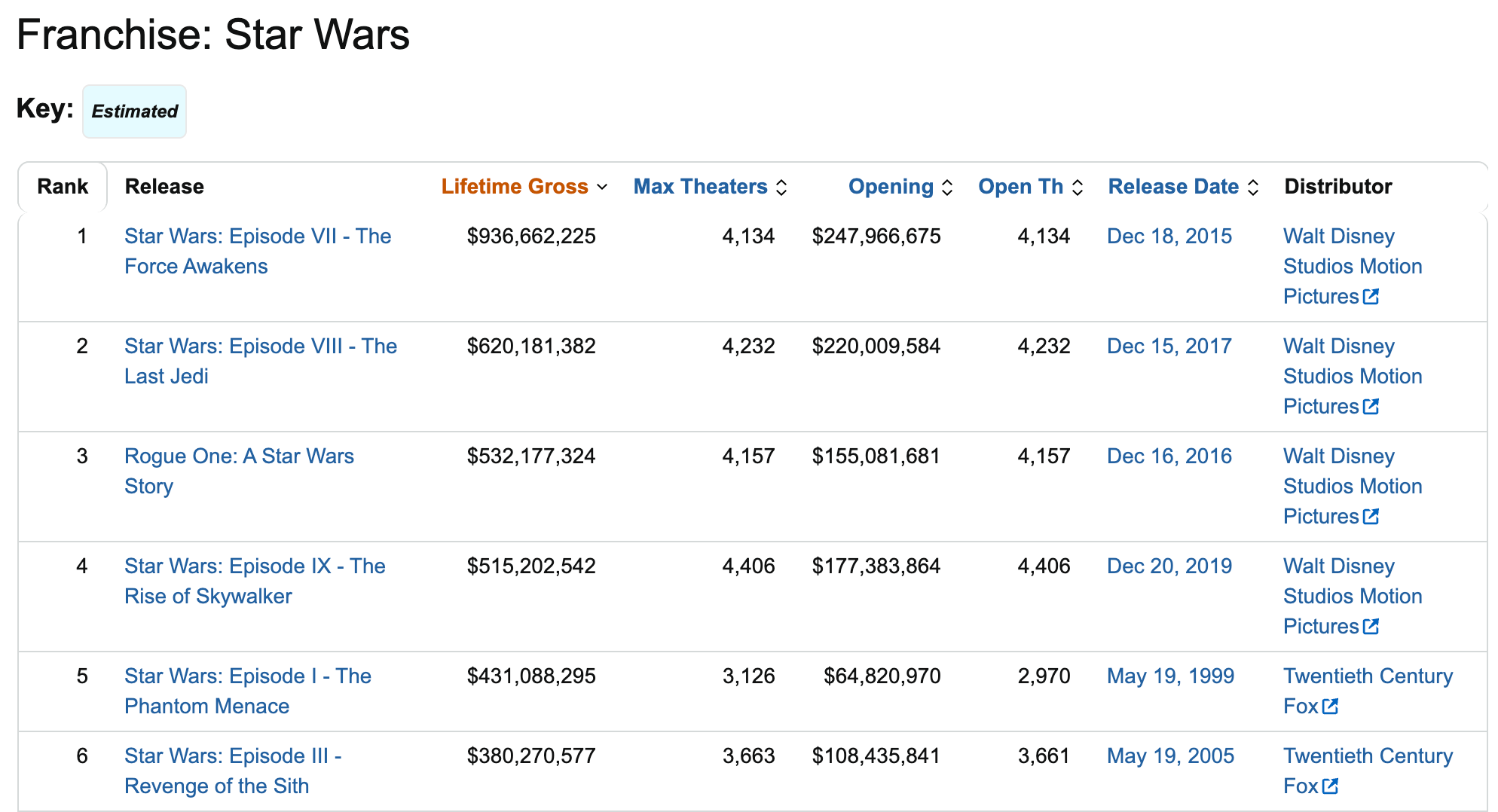
Task: Click opening value $155,081,681
Action: click(876, 456)
